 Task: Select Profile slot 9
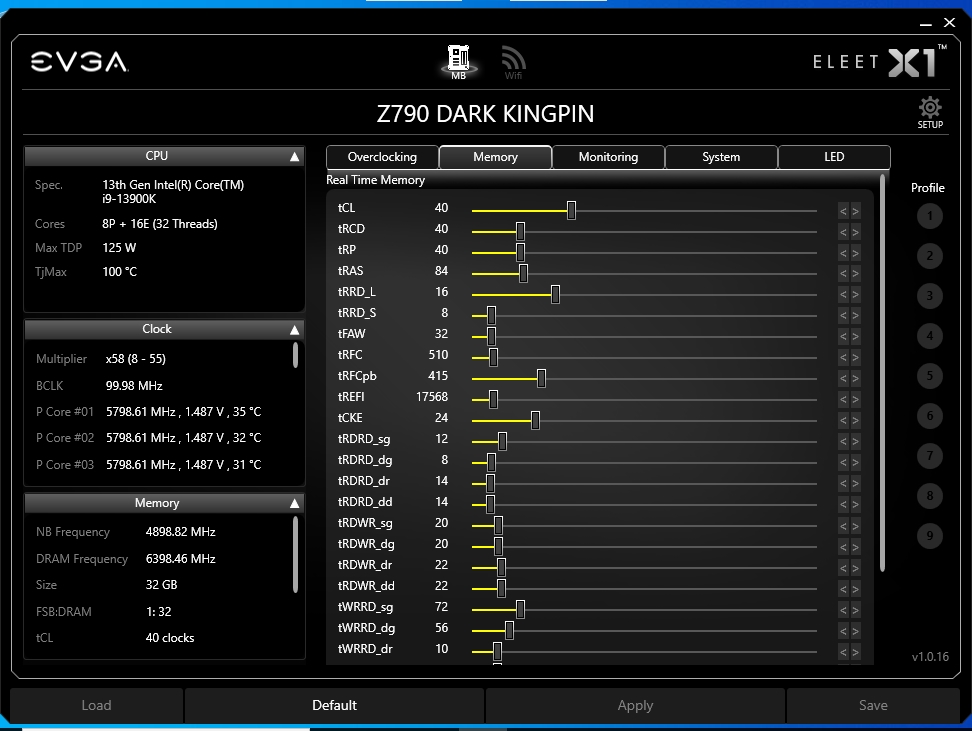(929, 536)
